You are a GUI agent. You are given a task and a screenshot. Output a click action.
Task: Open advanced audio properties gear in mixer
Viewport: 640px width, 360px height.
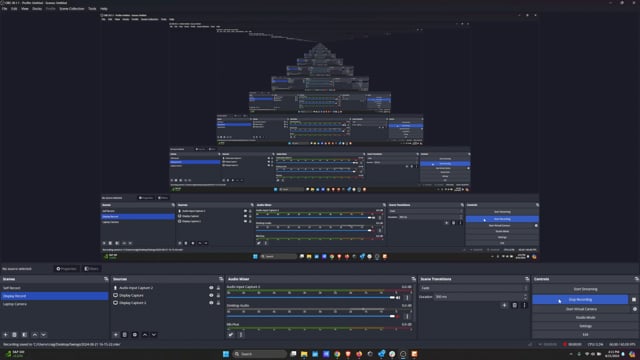231,335
